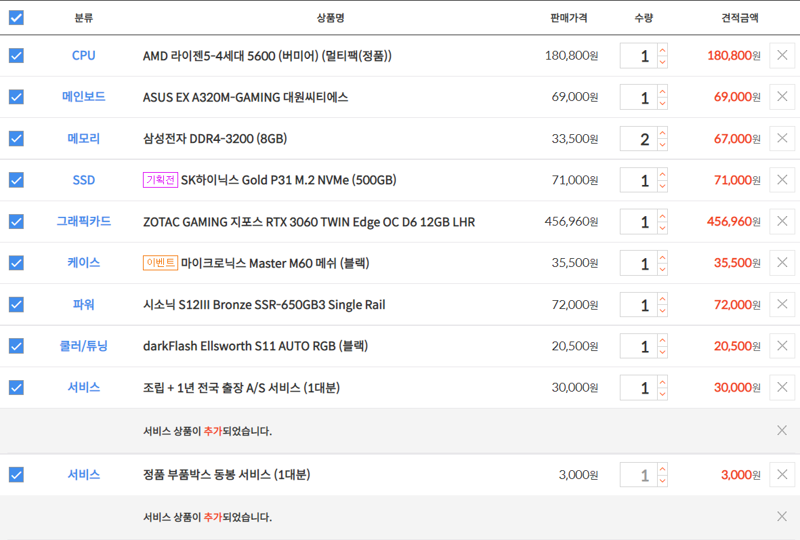Remove the CPU row with X icon
The width and height of the screenshot is (800, 540).
pyautogui.click(x=782, y=55)
